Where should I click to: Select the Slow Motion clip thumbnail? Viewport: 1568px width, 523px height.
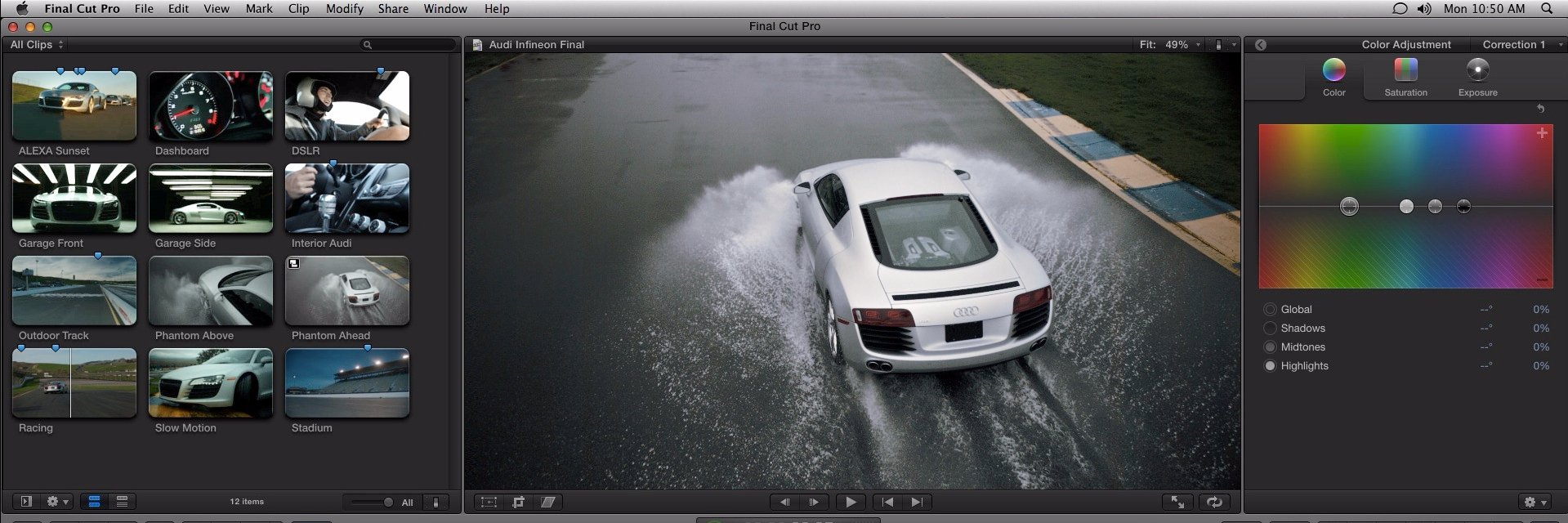pos(211,382)
